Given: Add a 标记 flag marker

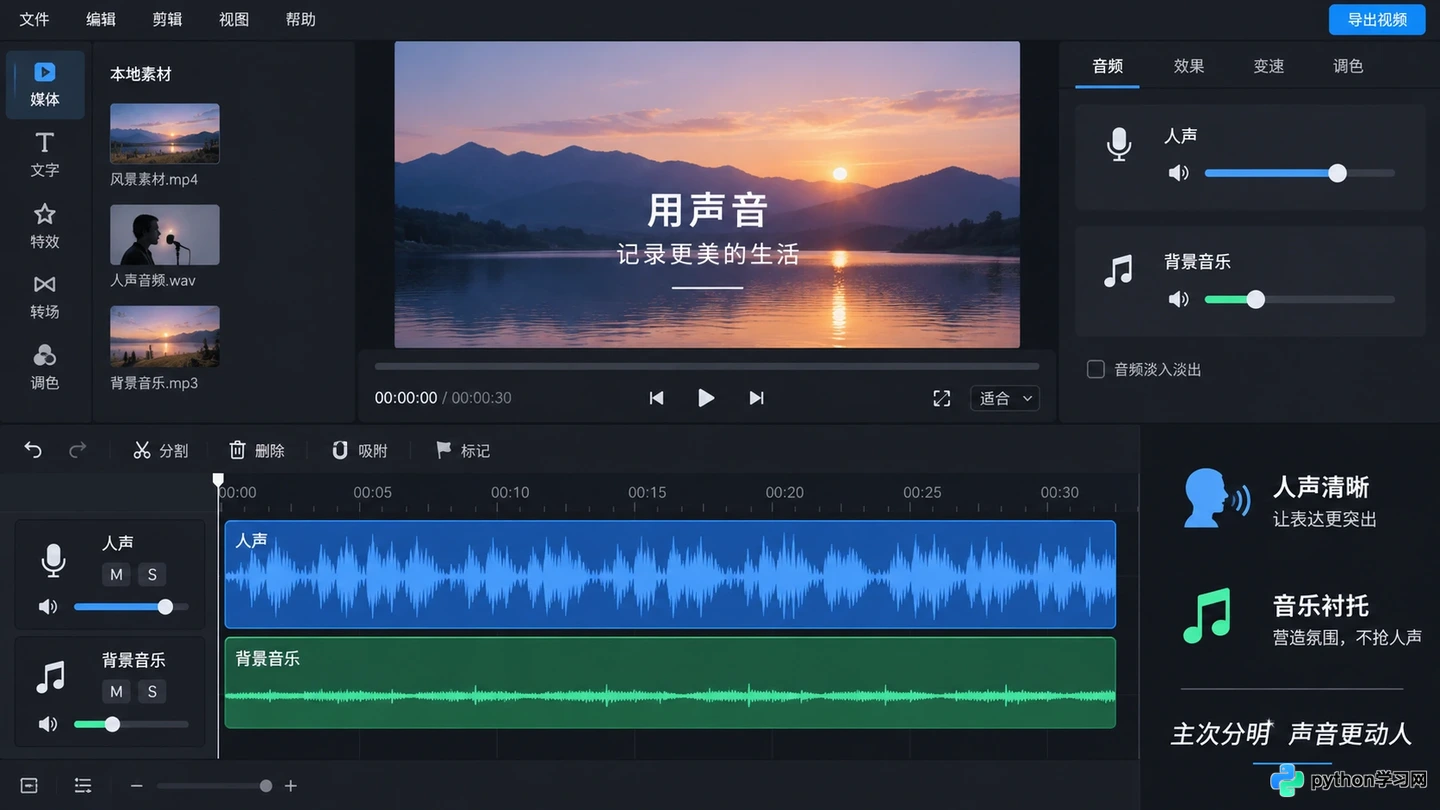Looking at the screenshot, I should (462, 450).
